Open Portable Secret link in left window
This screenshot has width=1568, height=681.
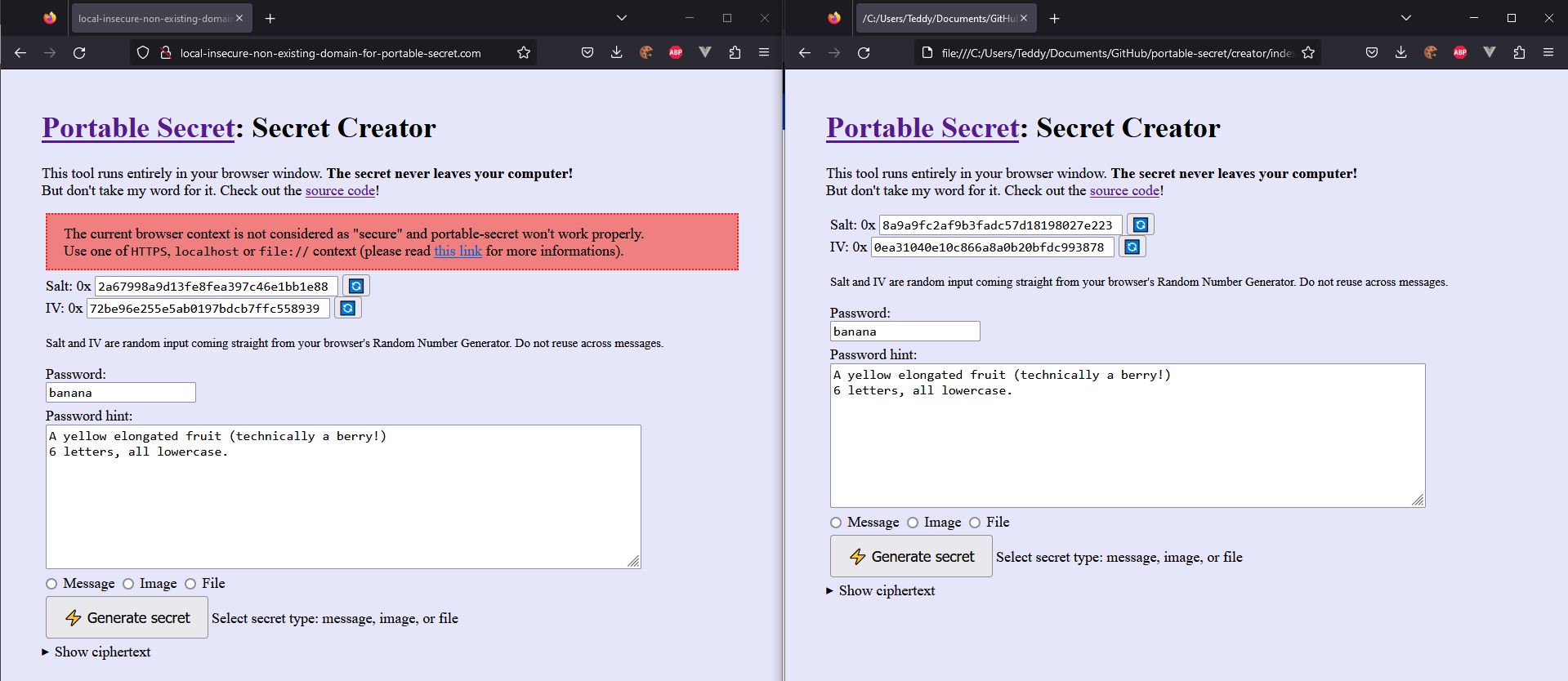138,128
